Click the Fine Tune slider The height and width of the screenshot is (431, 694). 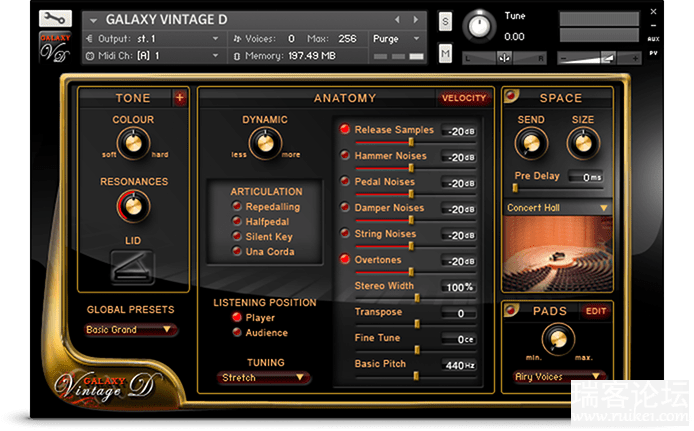[x=416, y=350]
